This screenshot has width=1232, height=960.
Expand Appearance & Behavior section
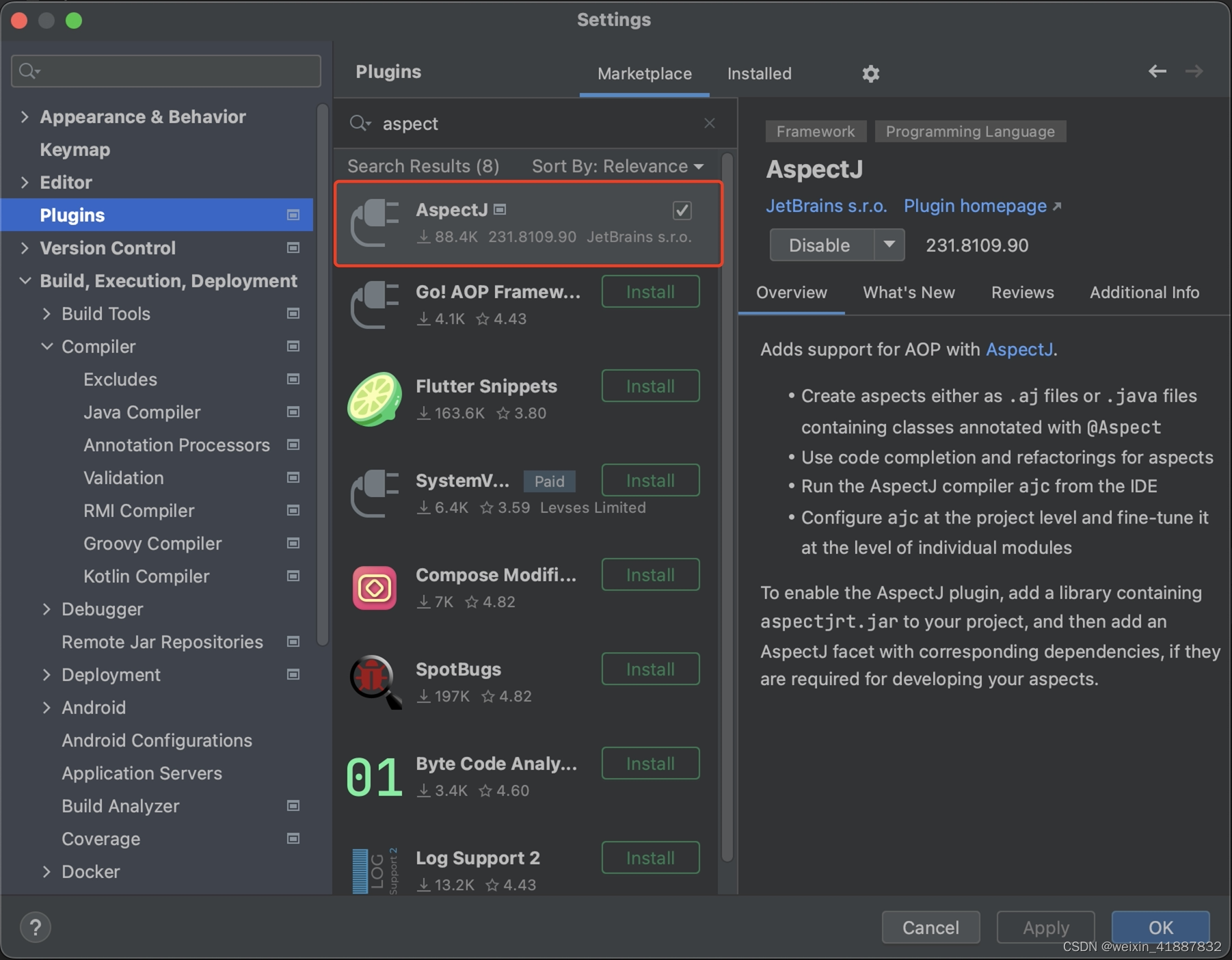pos(25,117)
